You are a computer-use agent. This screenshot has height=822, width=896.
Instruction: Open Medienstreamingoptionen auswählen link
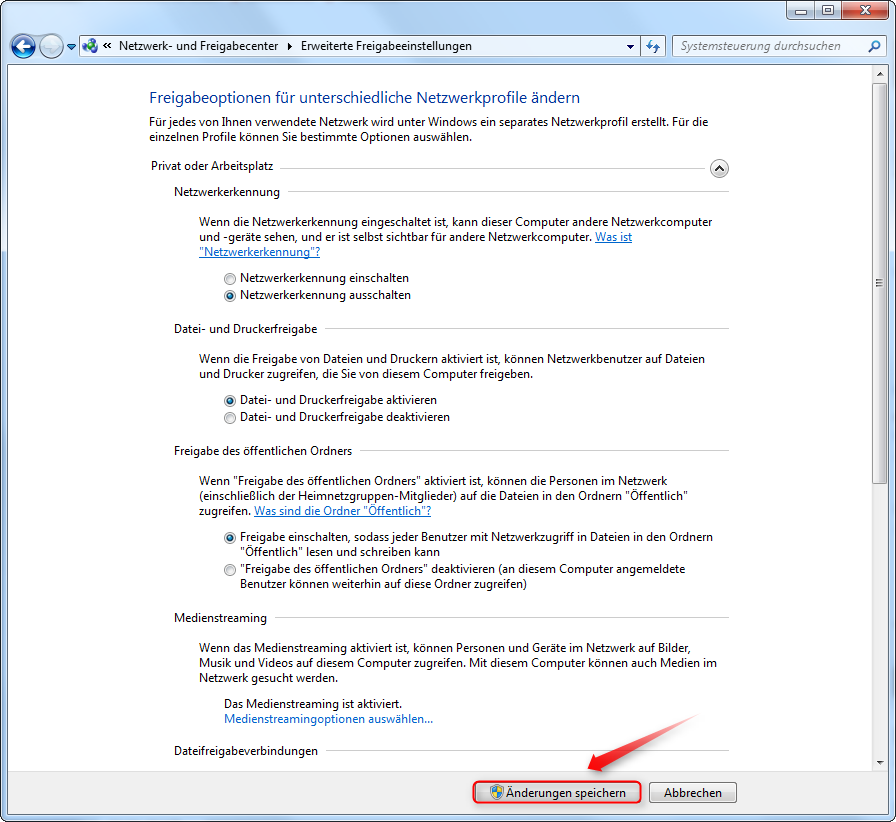[x=328, y=719]
